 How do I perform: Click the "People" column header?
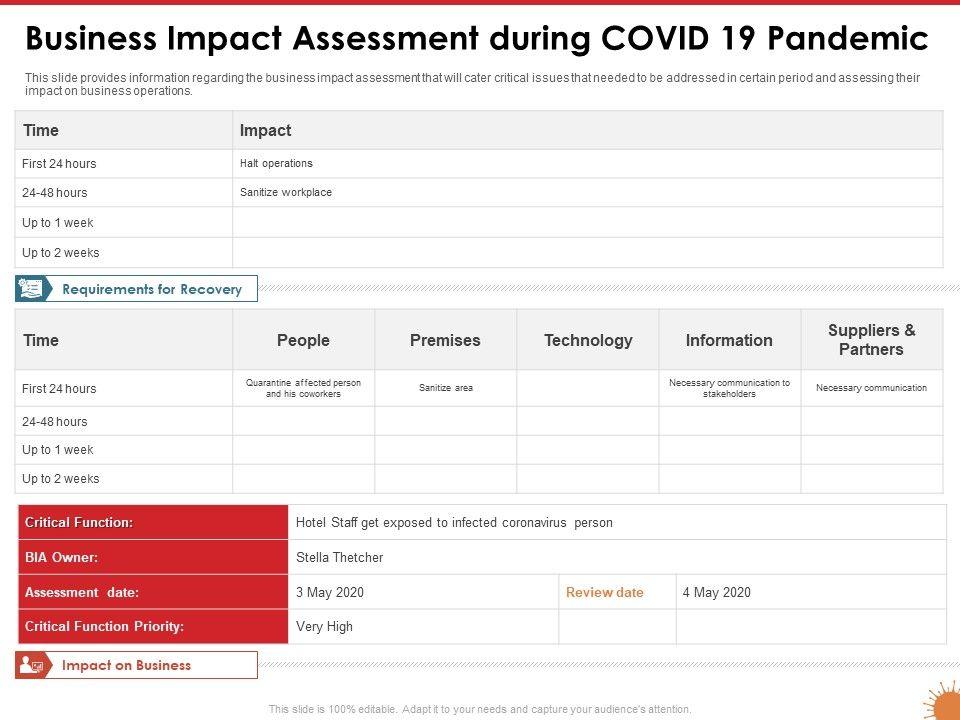click(x=303, y=340)
